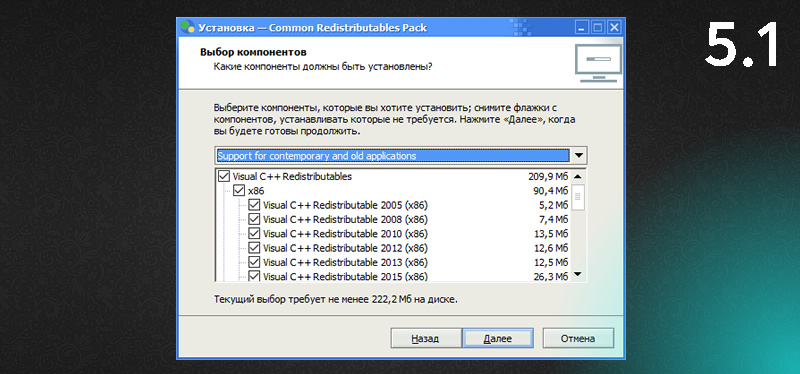Uncheck Visual C++ Redistributable 2013 (x86)
Screen dimensions: 800x374
pyautogui.click(x=254, y=263)
